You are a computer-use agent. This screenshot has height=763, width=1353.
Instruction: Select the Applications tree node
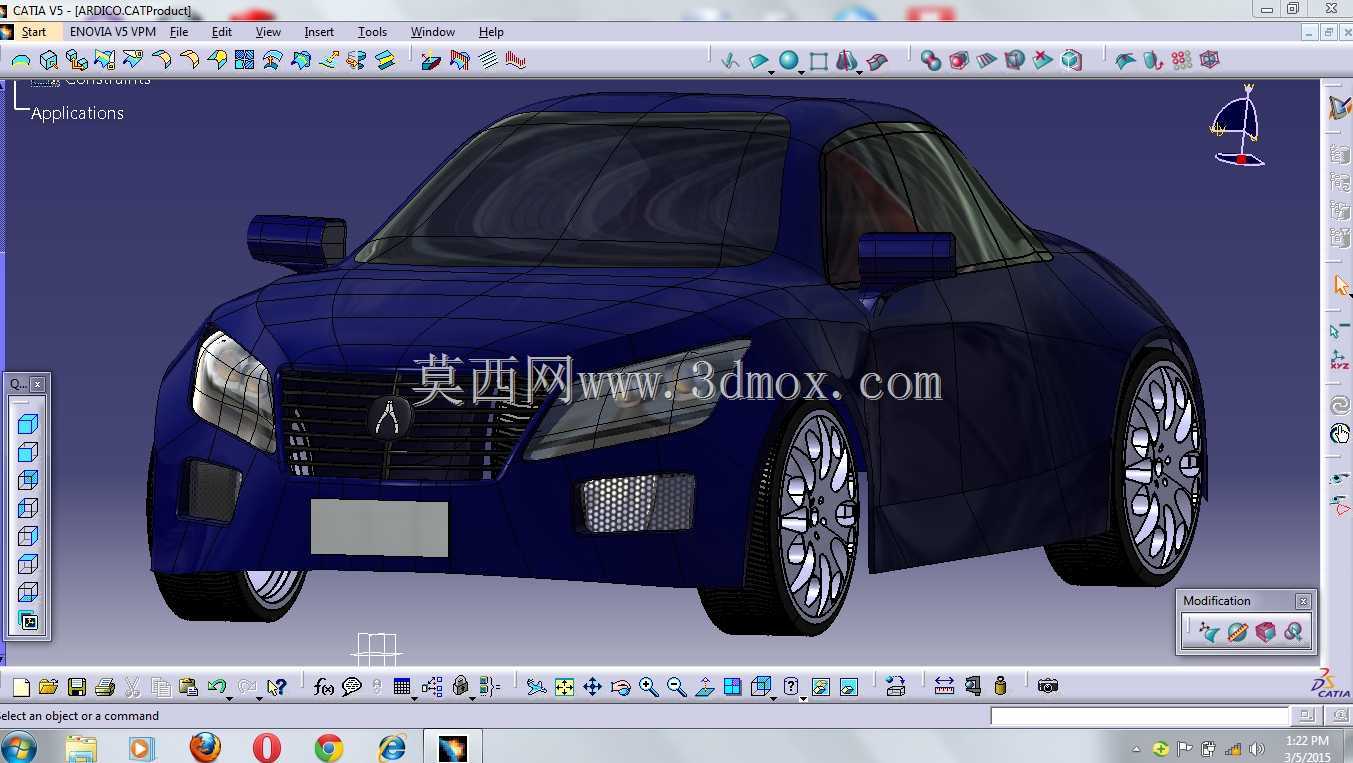click(x=77, y=113)
